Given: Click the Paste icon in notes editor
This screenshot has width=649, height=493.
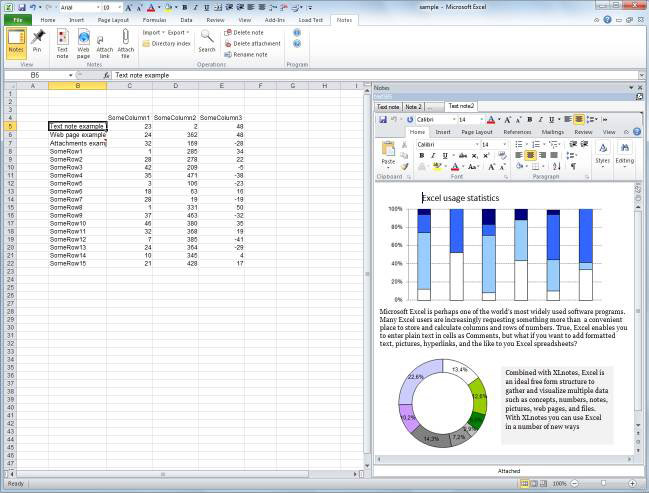Looking at the screenshot, I should pyautogui.click(x=388, y=153).
